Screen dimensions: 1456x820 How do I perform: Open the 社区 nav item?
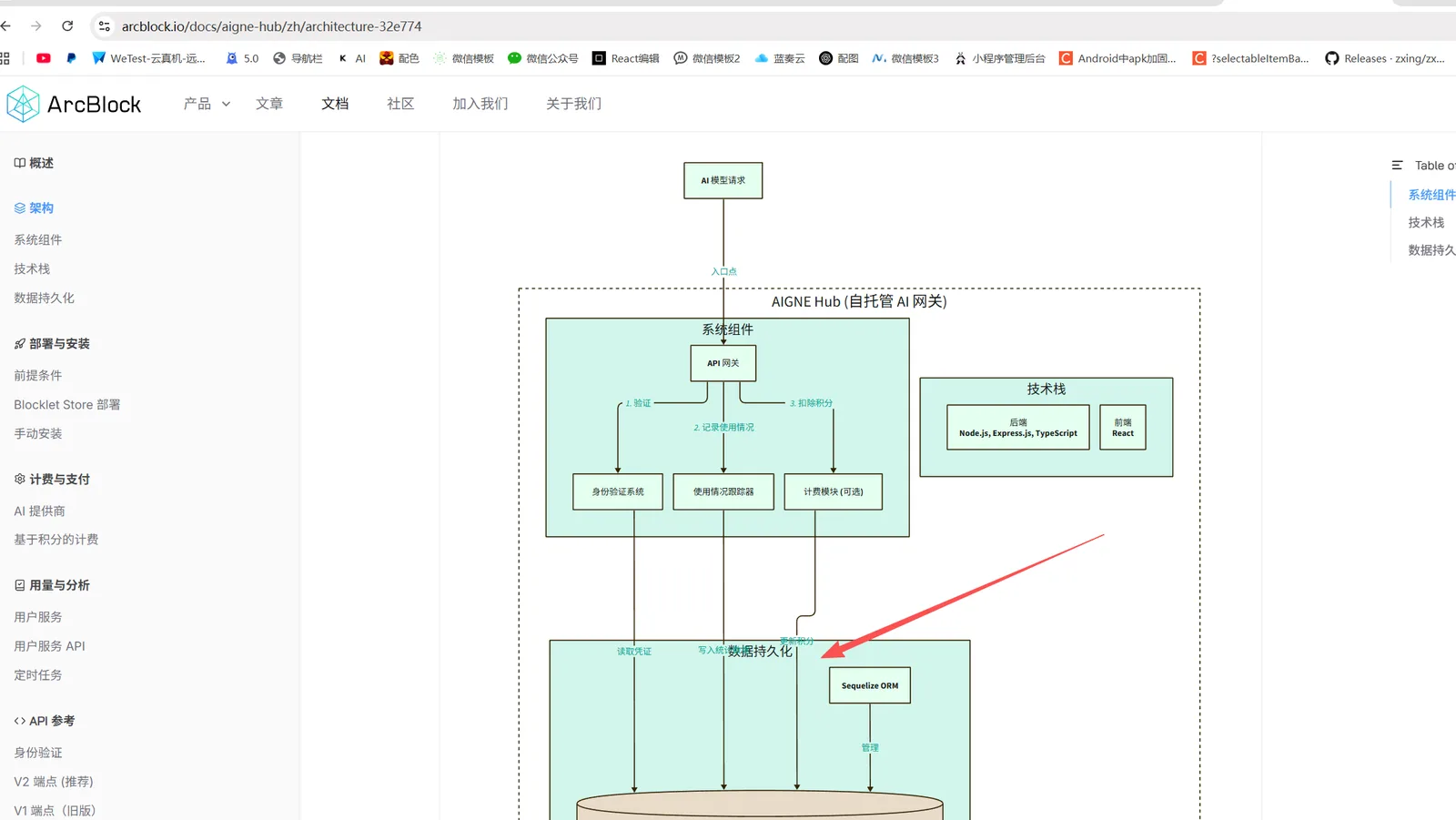400,104
